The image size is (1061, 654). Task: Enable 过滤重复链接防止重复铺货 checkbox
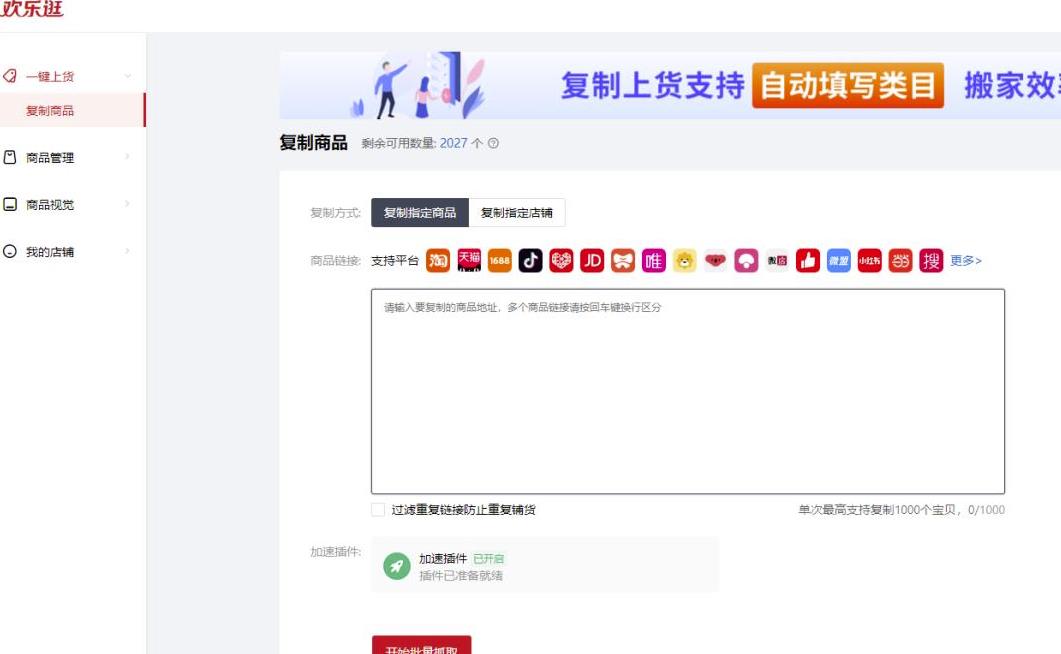[377, 510]
